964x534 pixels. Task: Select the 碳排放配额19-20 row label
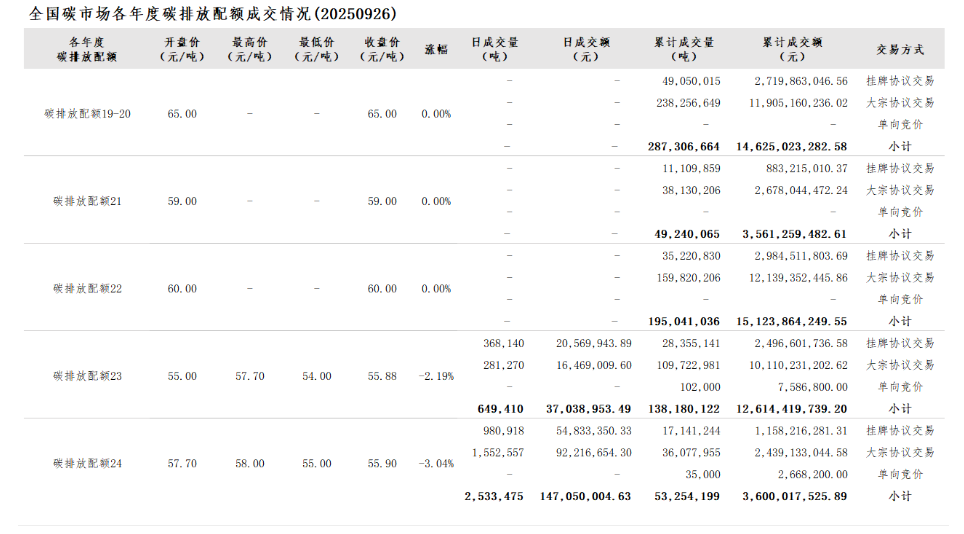[88, 114]
